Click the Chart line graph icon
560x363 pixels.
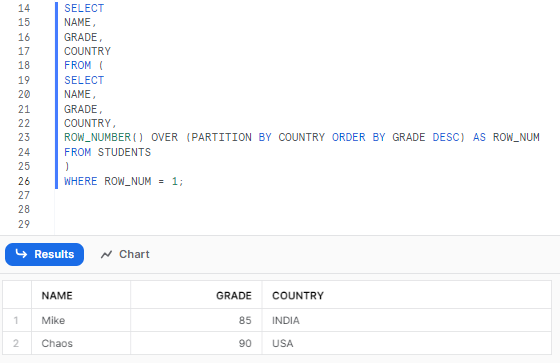click(106, 254)
